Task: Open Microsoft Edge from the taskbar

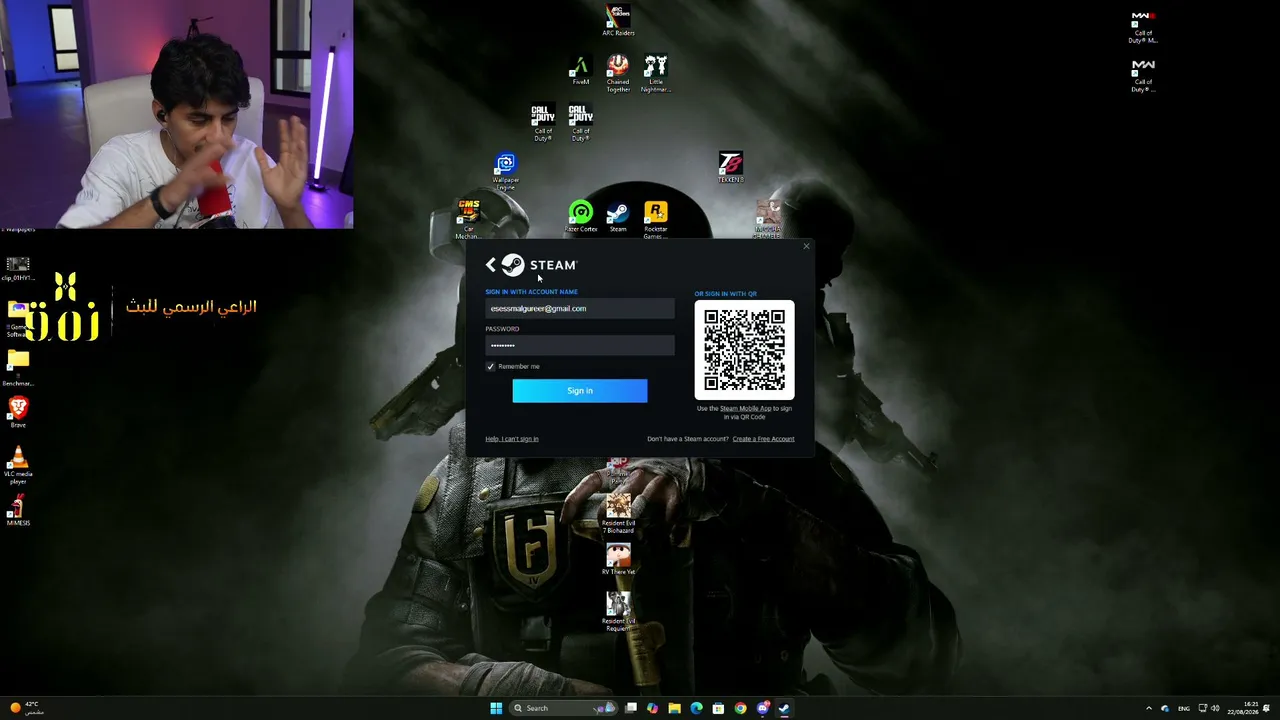Action: point(697,709)
